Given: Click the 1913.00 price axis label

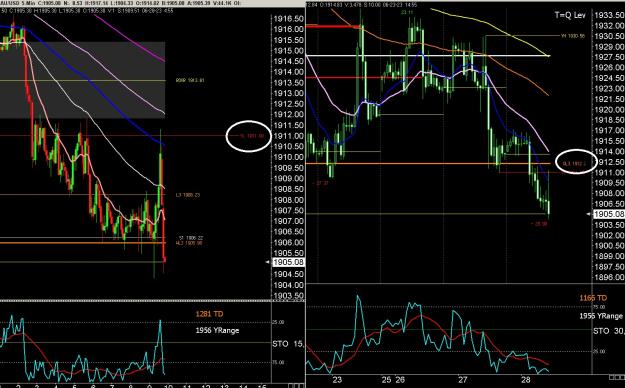Looking at the screenshot, I should (288, 93).
